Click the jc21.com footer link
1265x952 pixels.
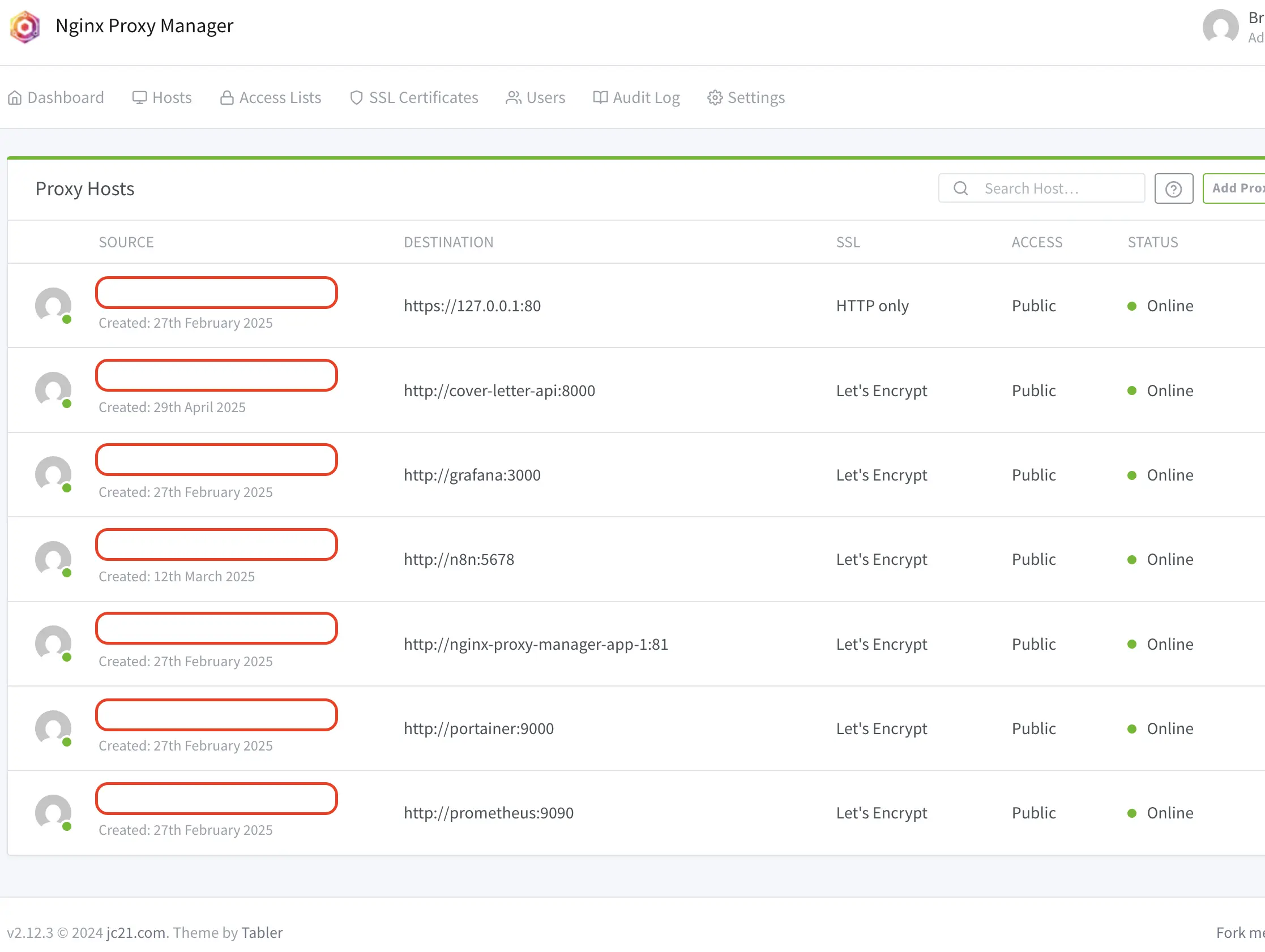tap(135, 932)
